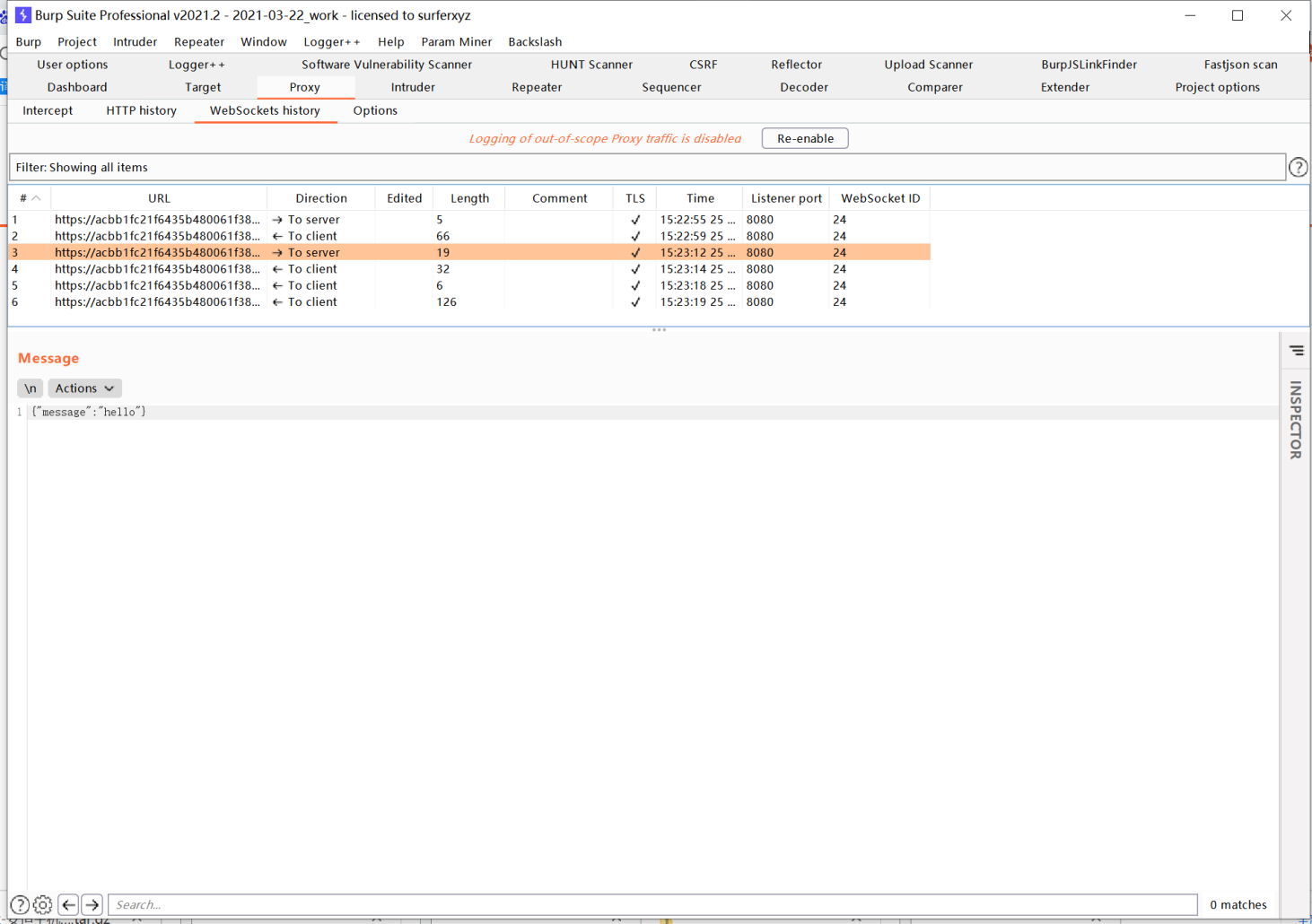1312x924 pixels.
Task: Open the proxy Options sub-tab
Action: [x=375, y=110]
